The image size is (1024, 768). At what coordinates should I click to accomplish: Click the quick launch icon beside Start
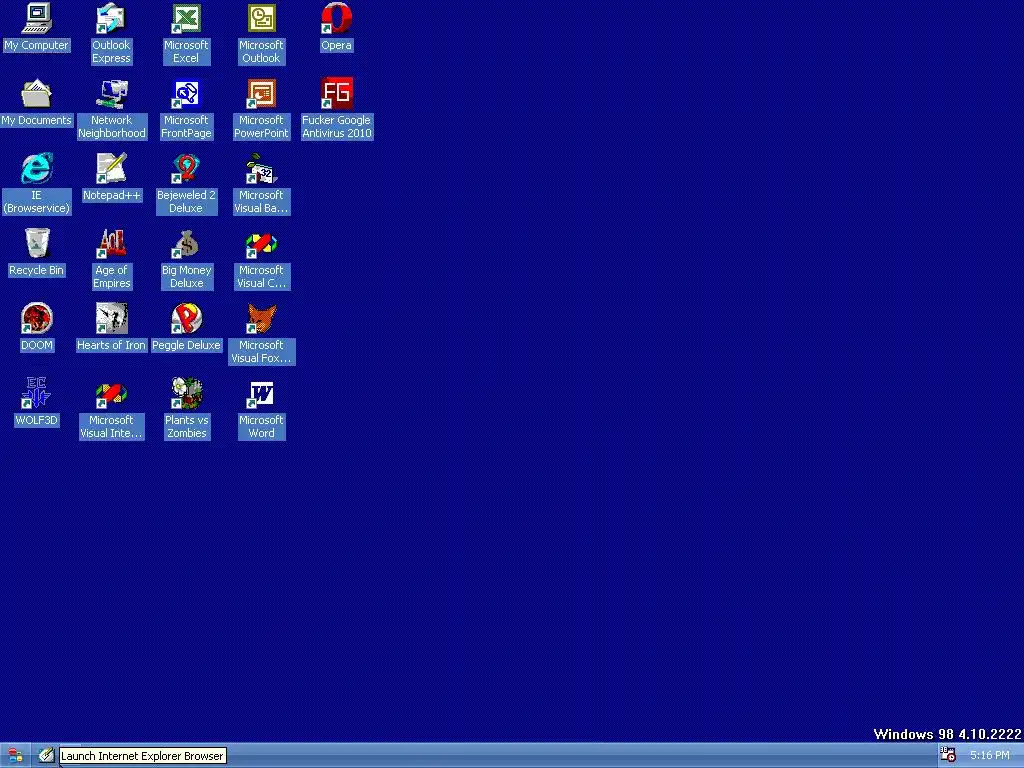click(x=45, y=755)
